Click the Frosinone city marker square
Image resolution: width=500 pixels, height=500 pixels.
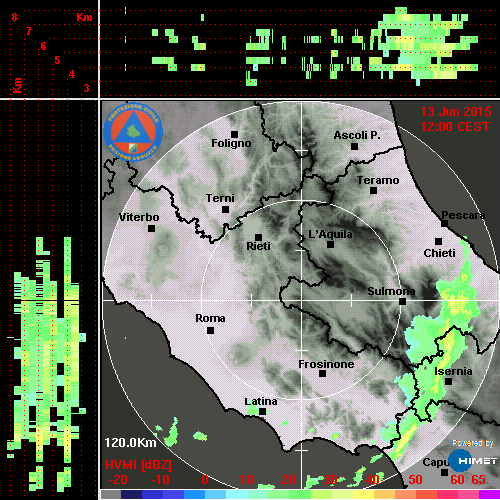click(x=322, y=374)
